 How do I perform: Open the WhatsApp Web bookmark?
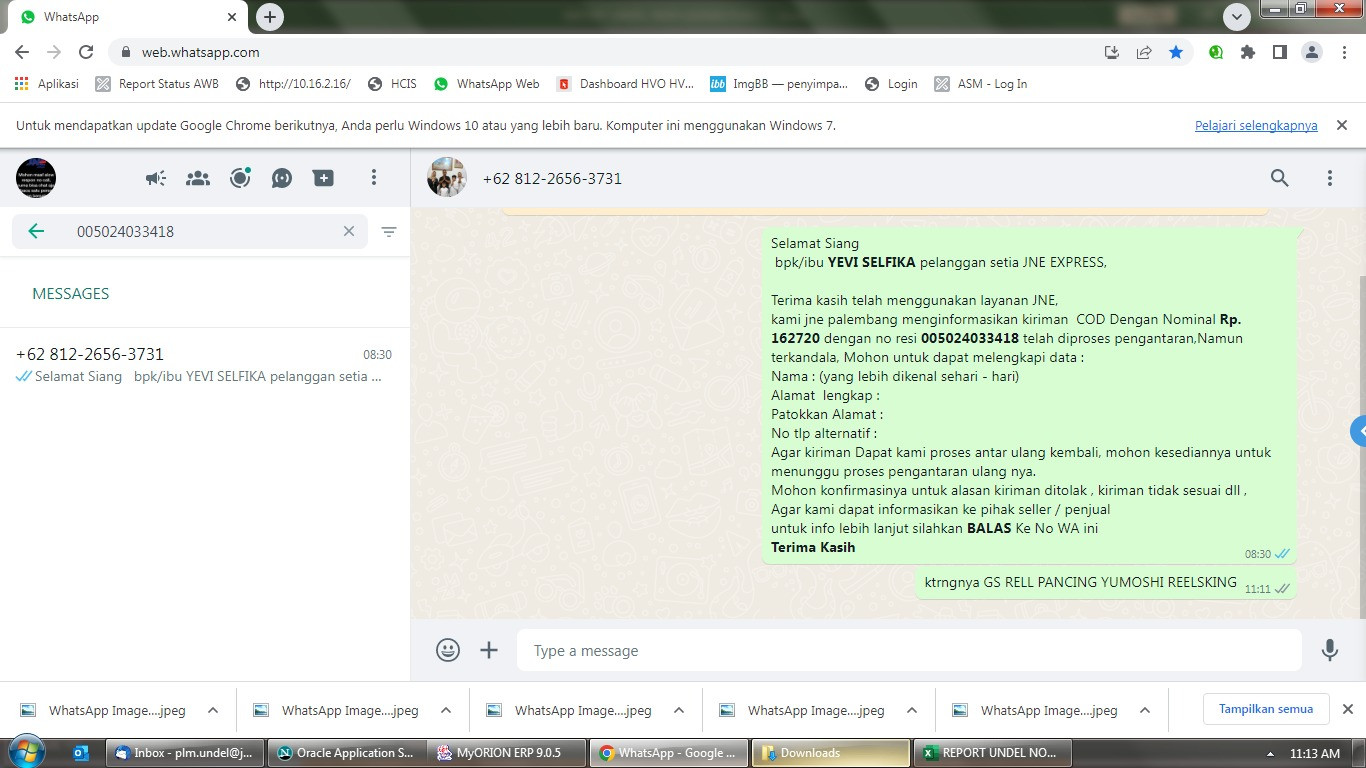point(487,84)
